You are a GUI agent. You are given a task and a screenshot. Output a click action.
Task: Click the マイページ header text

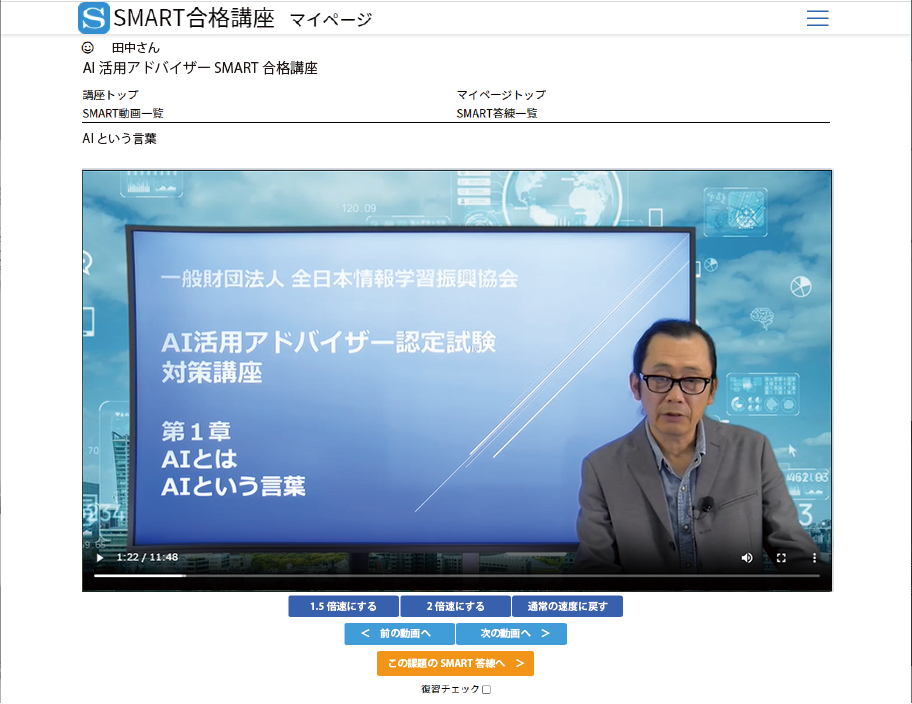(x=331, y=20)
